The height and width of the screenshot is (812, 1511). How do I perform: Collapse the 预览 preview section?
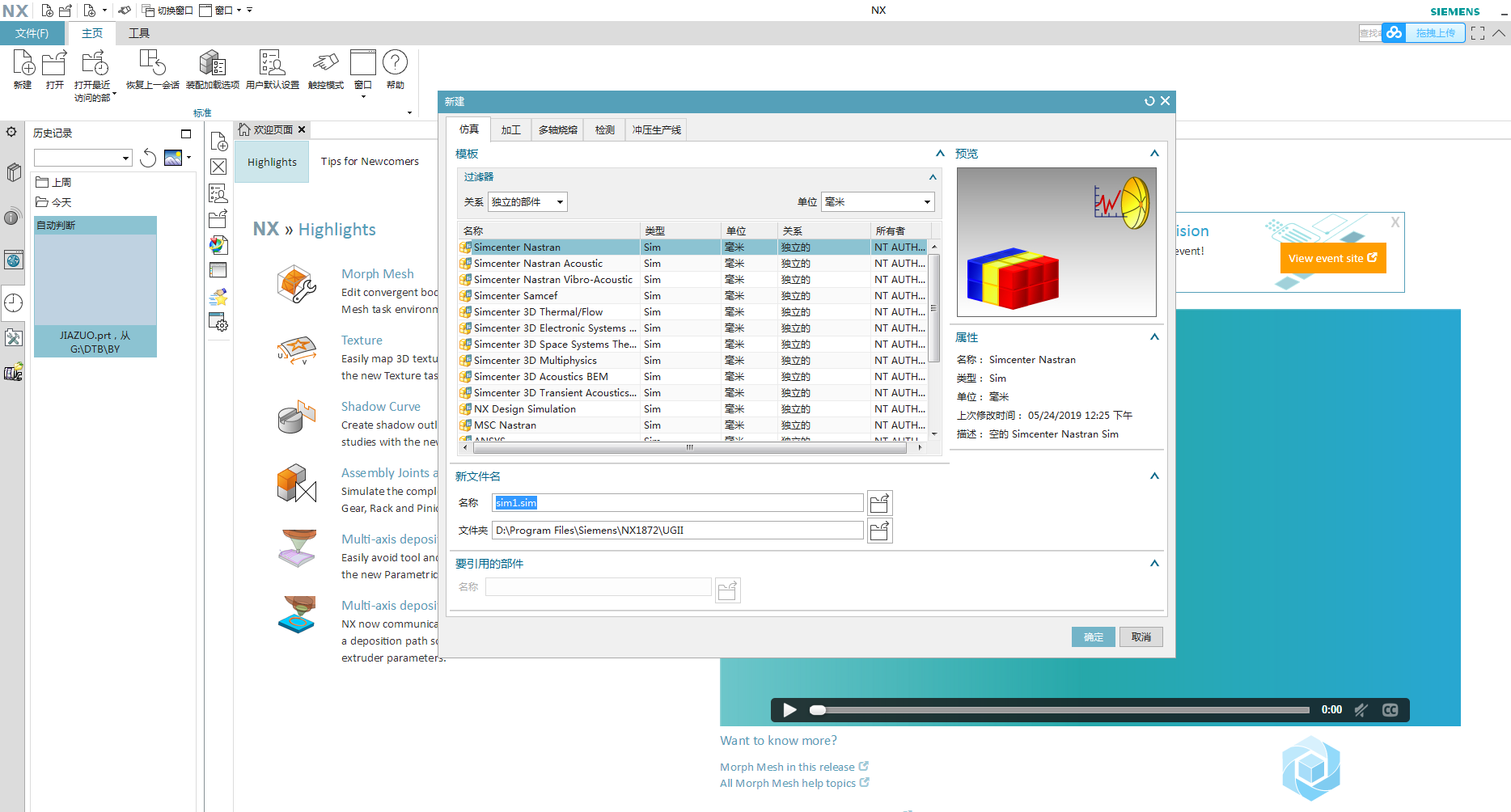(1154, 154)
